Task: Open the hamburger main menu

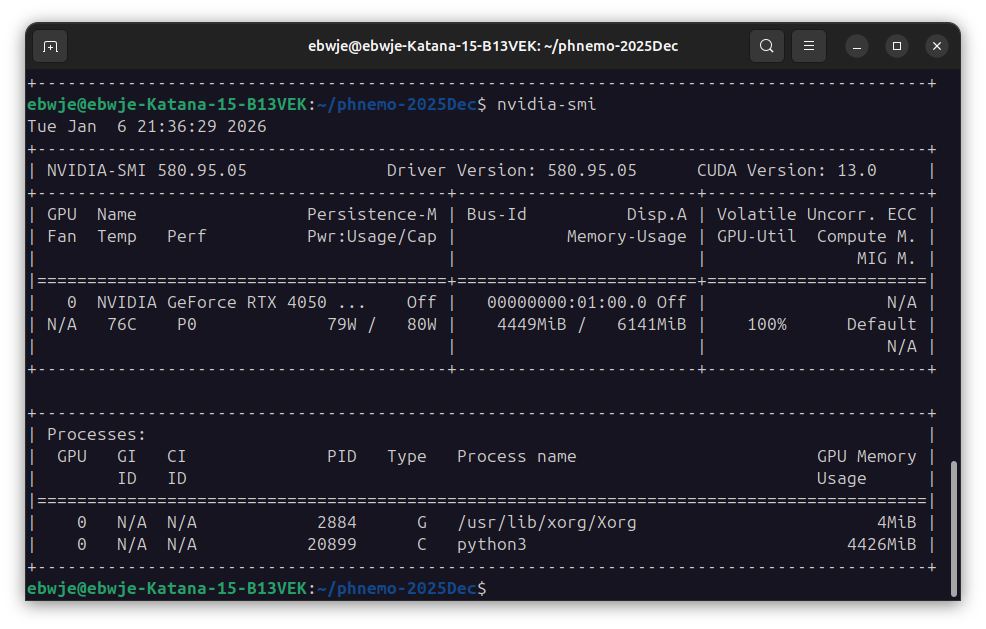Action: click(809, 46)
